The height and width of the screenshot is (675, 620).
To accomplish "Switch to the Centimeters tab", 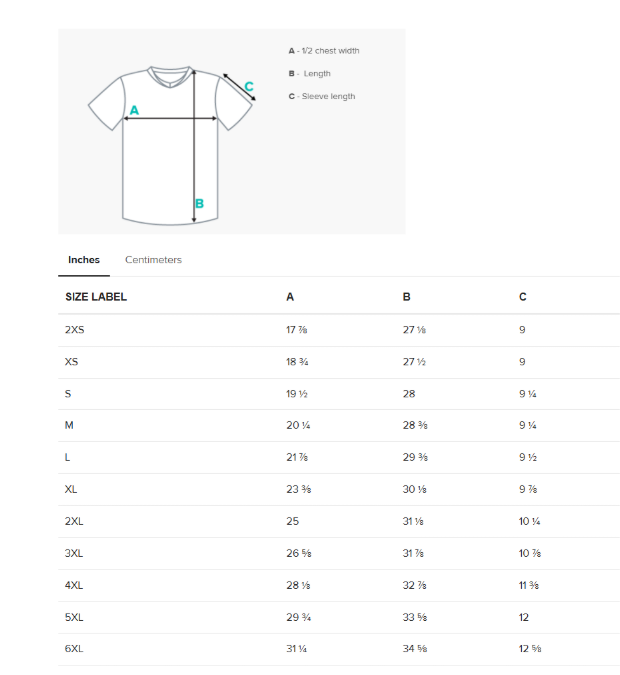I will click(x=153, y=260).
